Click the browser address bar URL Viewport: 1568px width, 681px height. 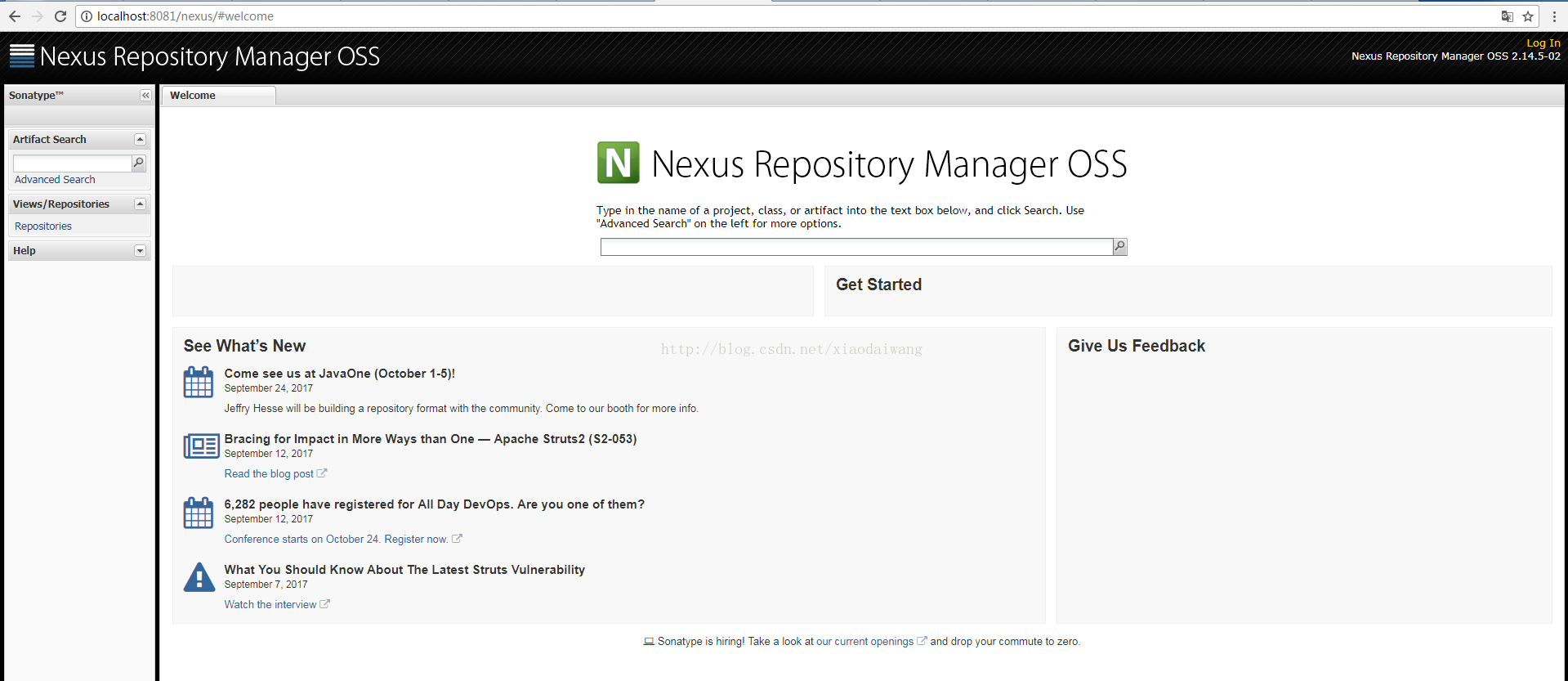coord(185,16)
